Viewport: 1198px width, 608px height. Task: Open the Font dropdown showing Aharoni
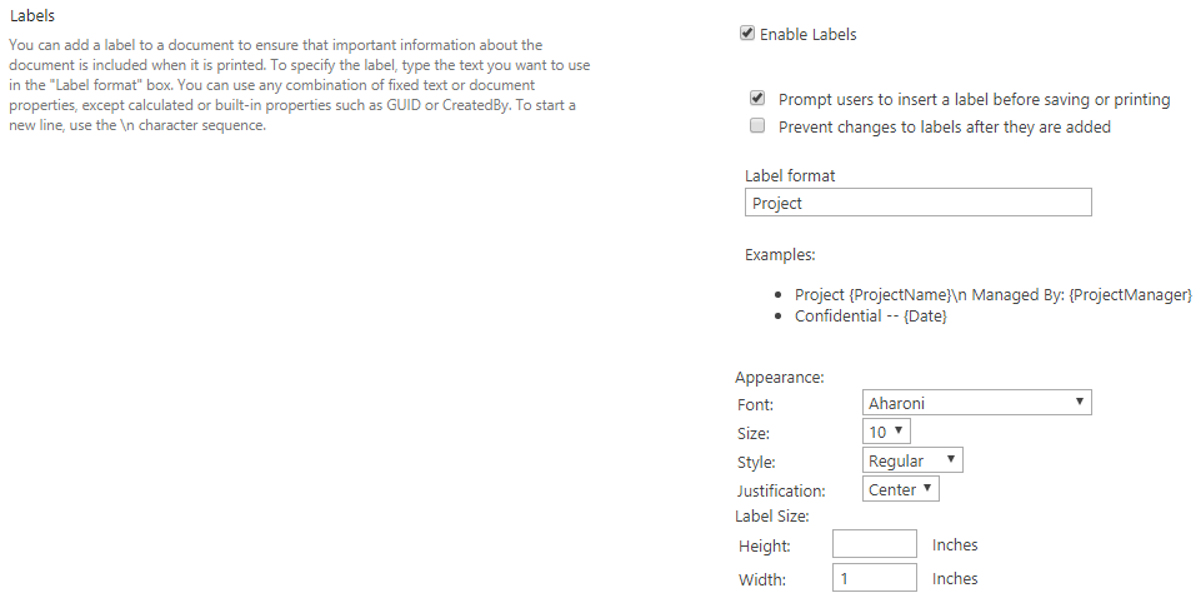point(976,403)
